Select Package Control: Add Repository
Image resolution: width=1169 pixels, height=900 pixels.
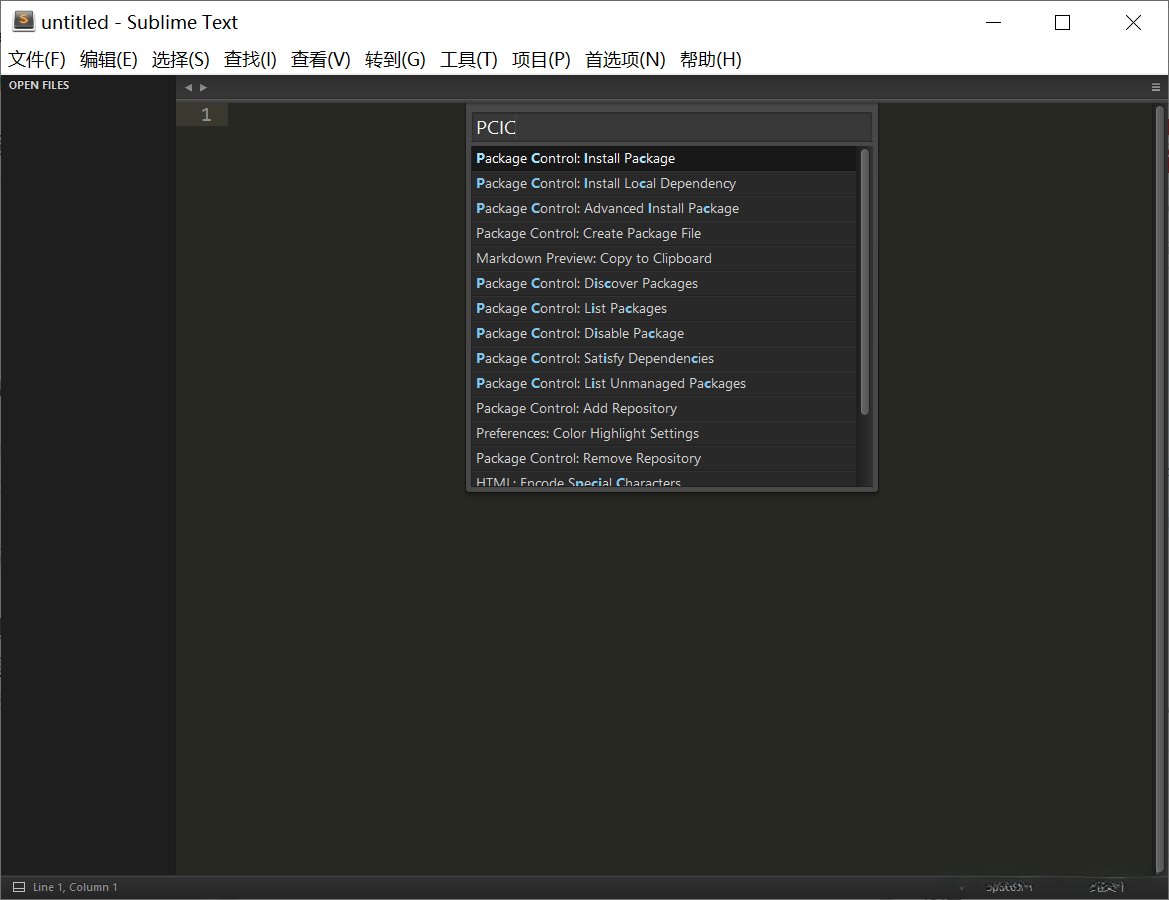point(664,408)
